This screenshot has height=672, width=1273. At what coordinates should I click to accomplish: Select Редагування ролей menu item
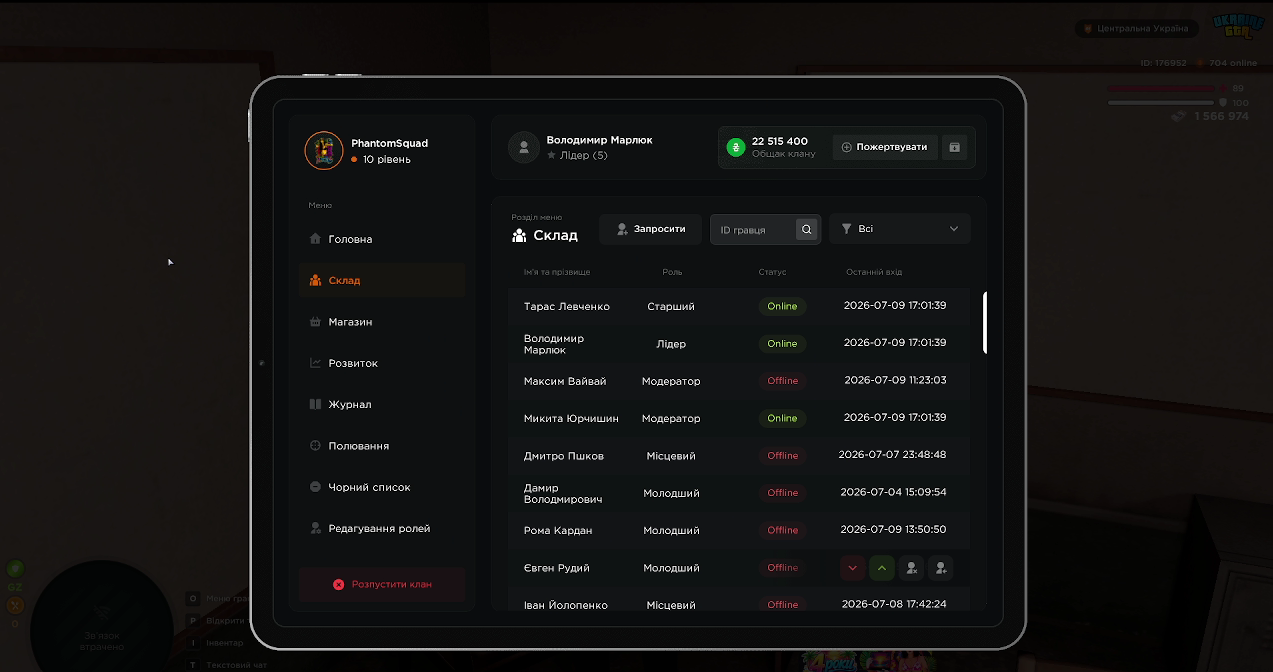pos(381,528)
